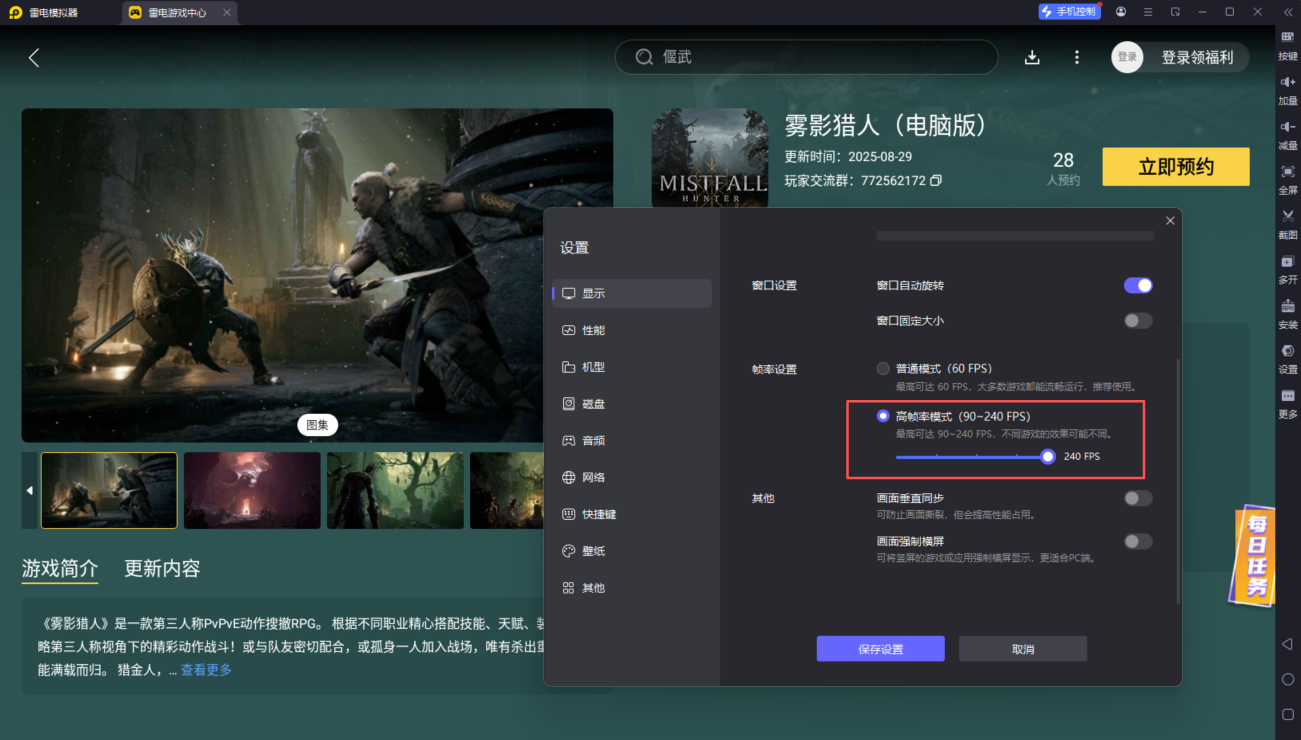Select 普通模式 (60 FPS) radio button
The width and height of the screenshot is (1301, 740).
(x=883, y=368)
